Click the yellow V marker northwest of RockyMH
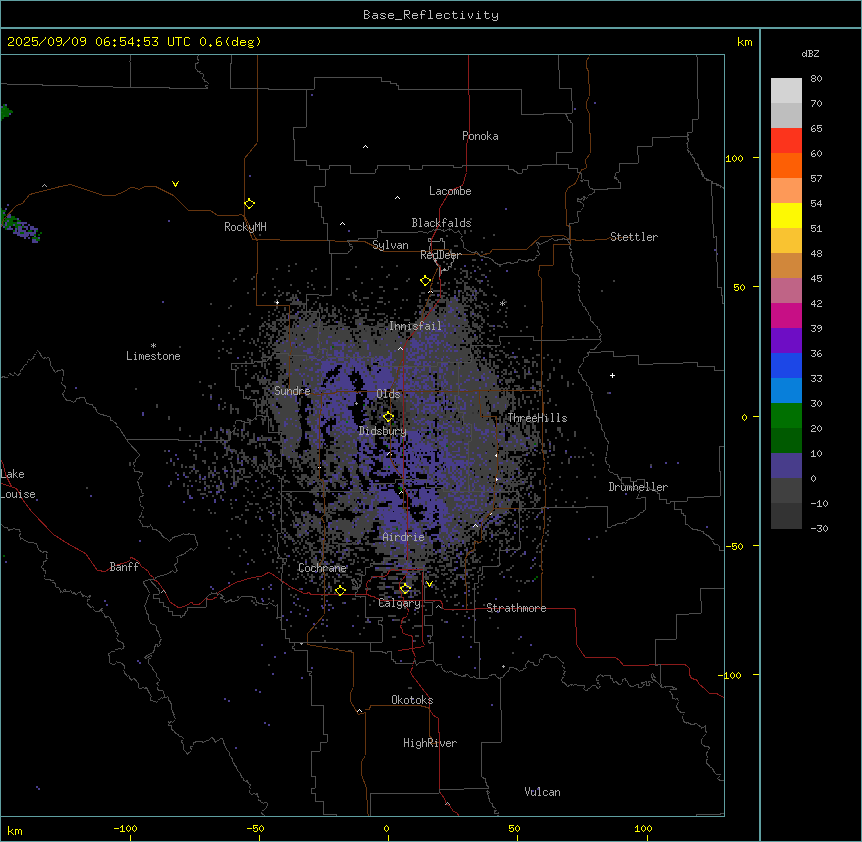The image size is (862, 842). [175, 184]
